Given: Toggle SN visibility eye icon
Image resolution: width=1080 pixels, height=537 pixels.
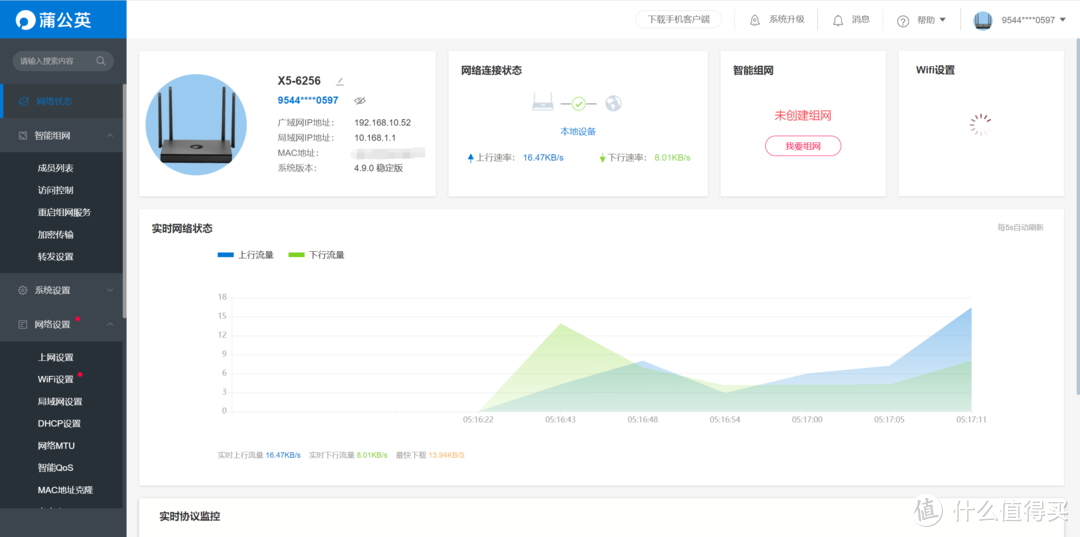Looking at the screenshot, I should (360, 101).
